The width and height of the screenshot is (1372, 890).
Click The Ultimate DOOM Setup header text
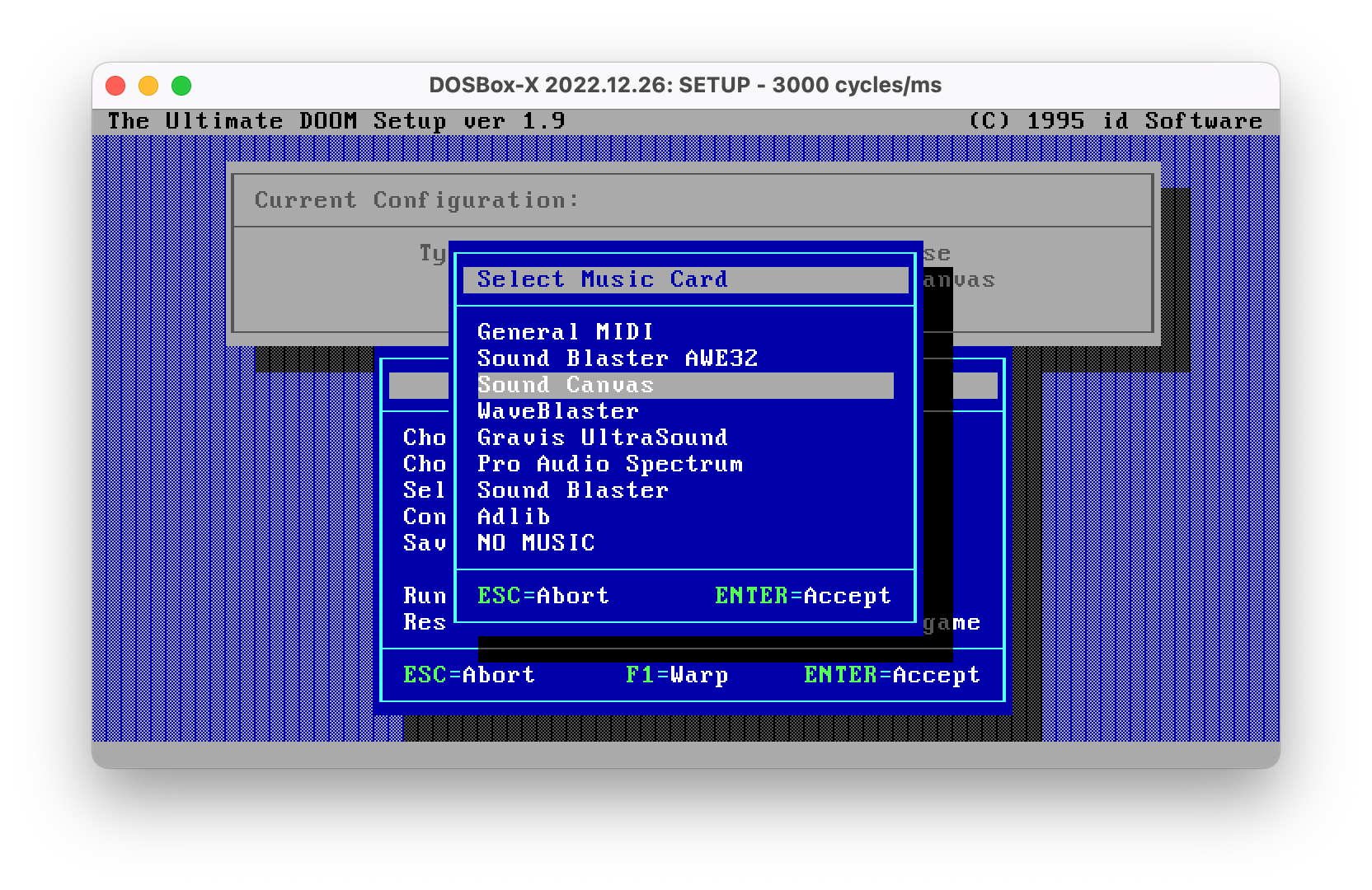click(336, 121)
